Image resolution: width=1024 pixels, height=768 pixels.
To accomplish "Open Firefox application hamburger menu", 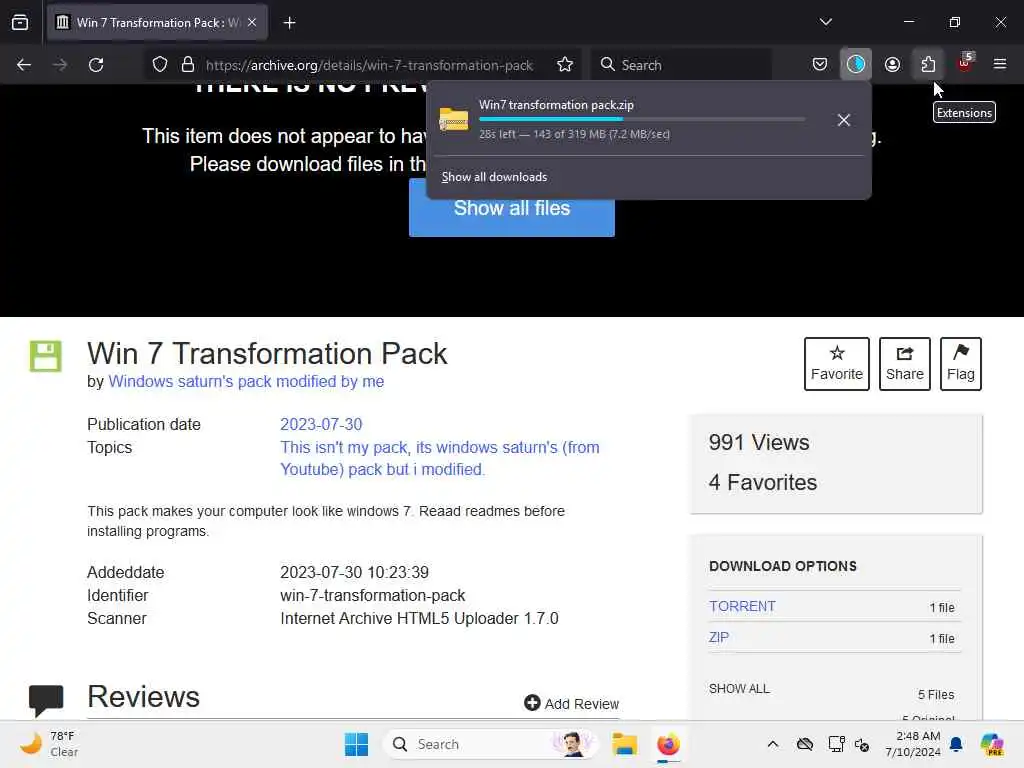I will (x=1000, y=64).
